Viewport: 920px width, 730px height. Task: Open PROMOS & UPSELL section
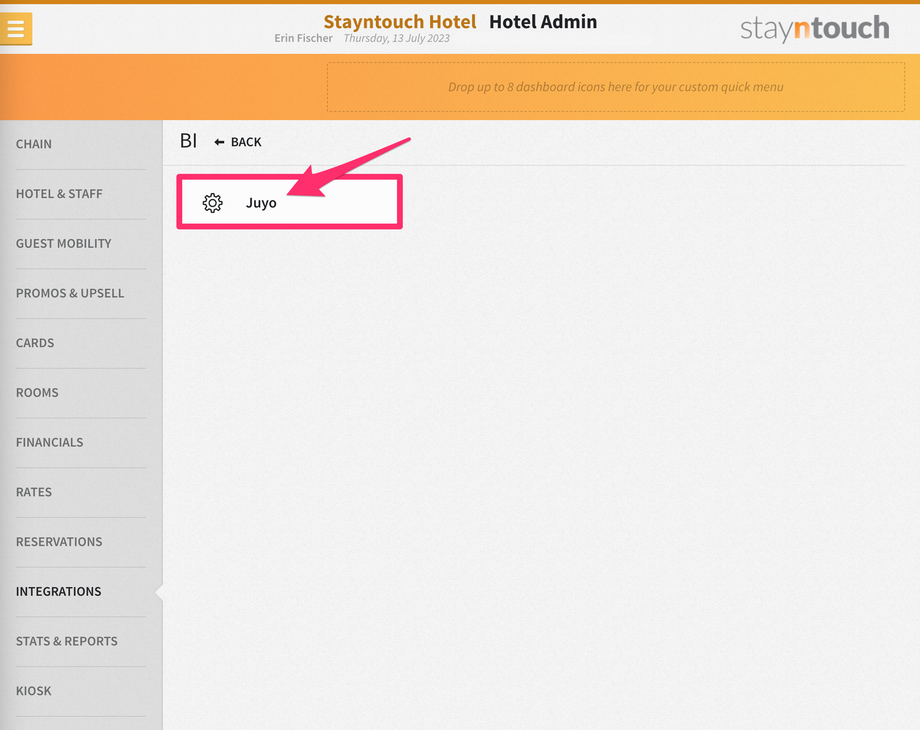pos(70,293)
